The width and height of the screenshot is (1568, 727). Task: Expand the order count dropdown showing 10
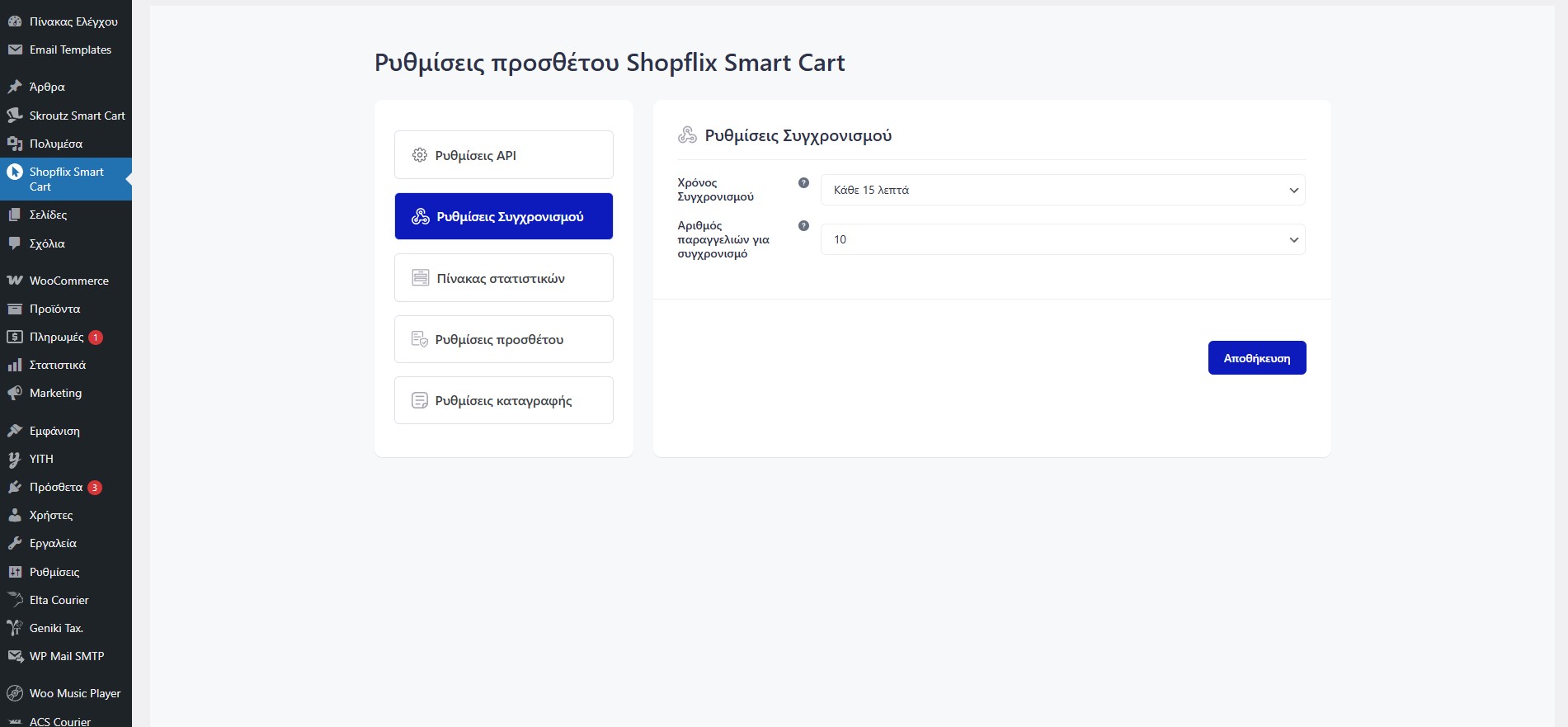click(x=1062, y=239)
